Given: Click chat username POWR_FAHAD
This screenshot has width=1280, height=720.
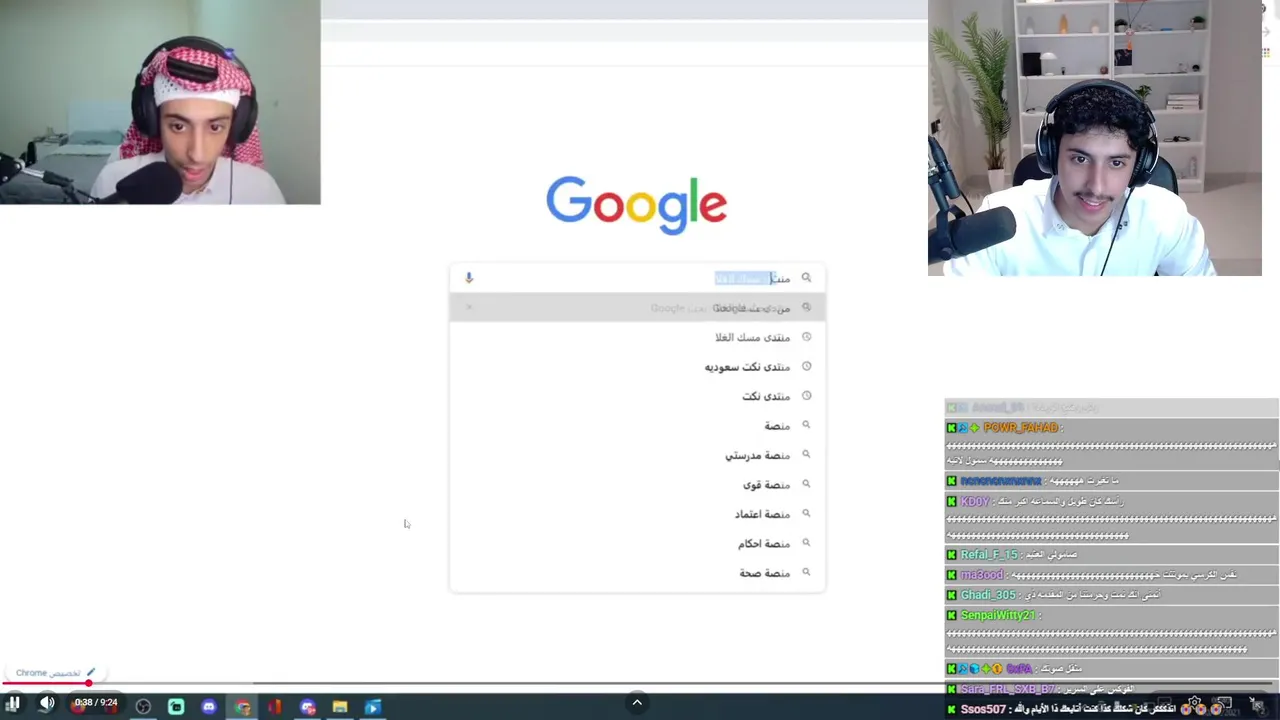Looking at the screenshot, I should point(1020,428).
